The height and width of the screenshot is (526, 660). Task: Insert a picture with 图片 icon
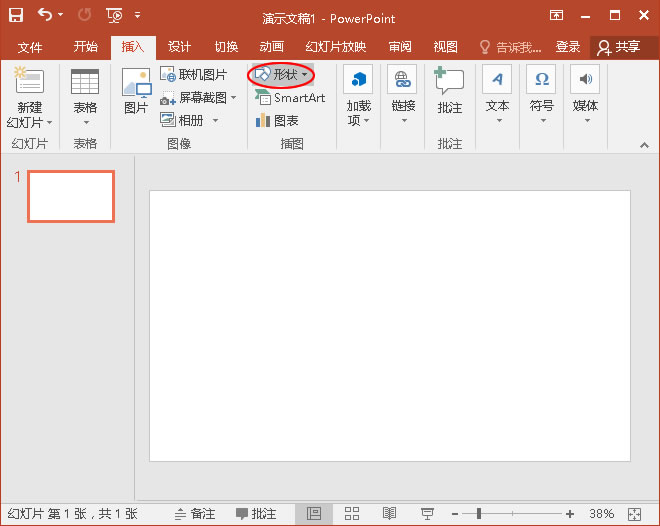pyautogui.click(x=136, y=92)
